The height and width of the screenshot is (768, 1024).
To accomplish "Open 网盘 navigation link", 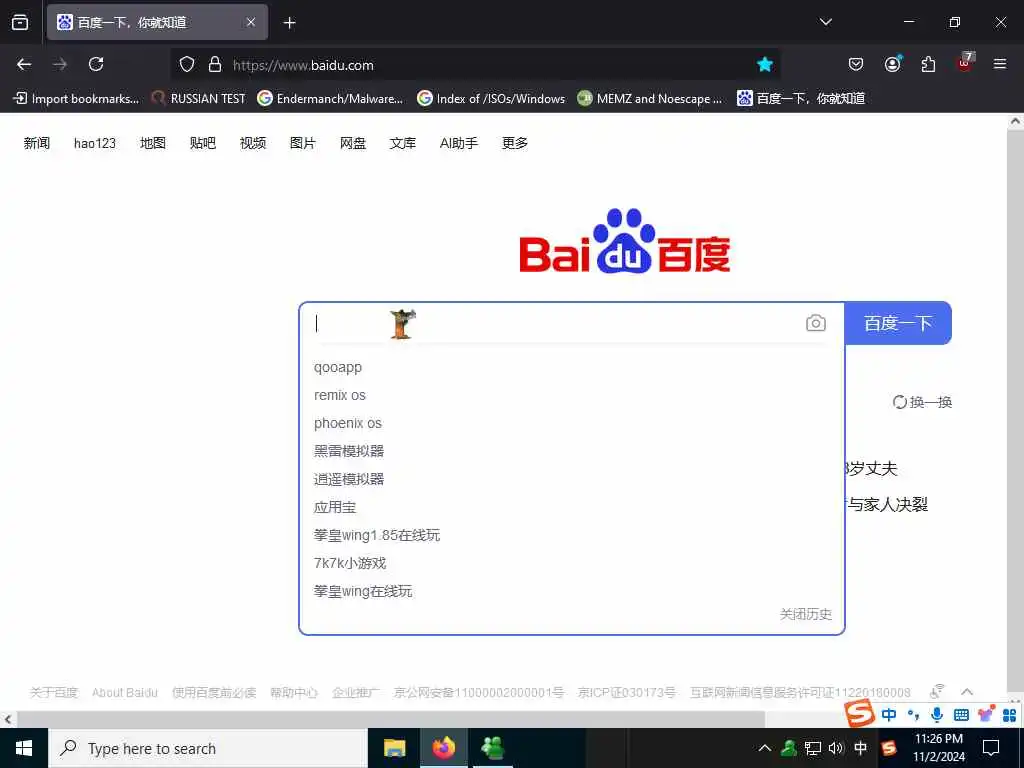I will pos(353,143).
